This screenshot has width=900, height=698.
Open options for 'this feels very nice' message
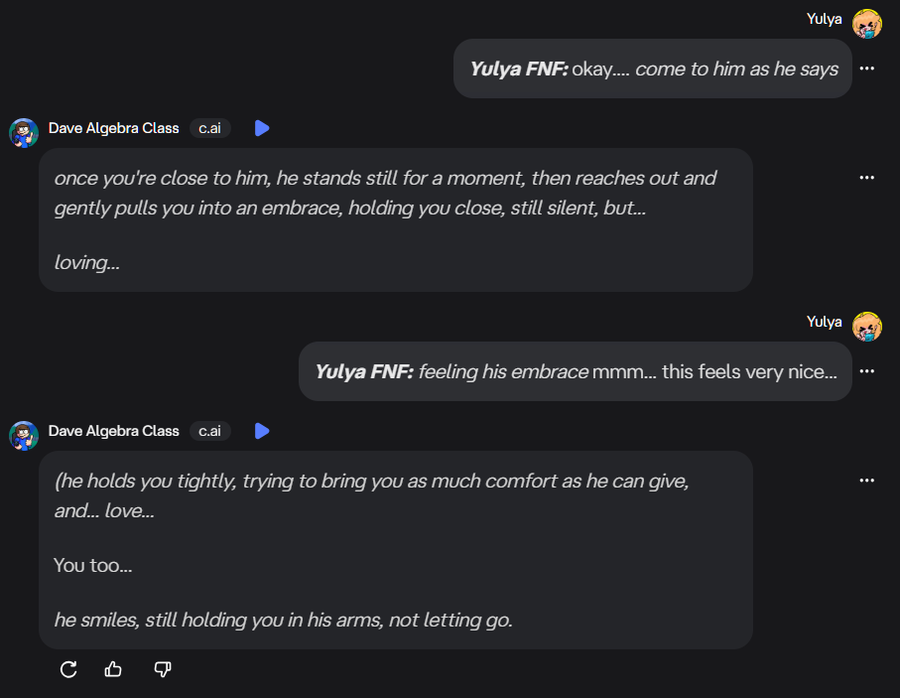tap(867, 371)
